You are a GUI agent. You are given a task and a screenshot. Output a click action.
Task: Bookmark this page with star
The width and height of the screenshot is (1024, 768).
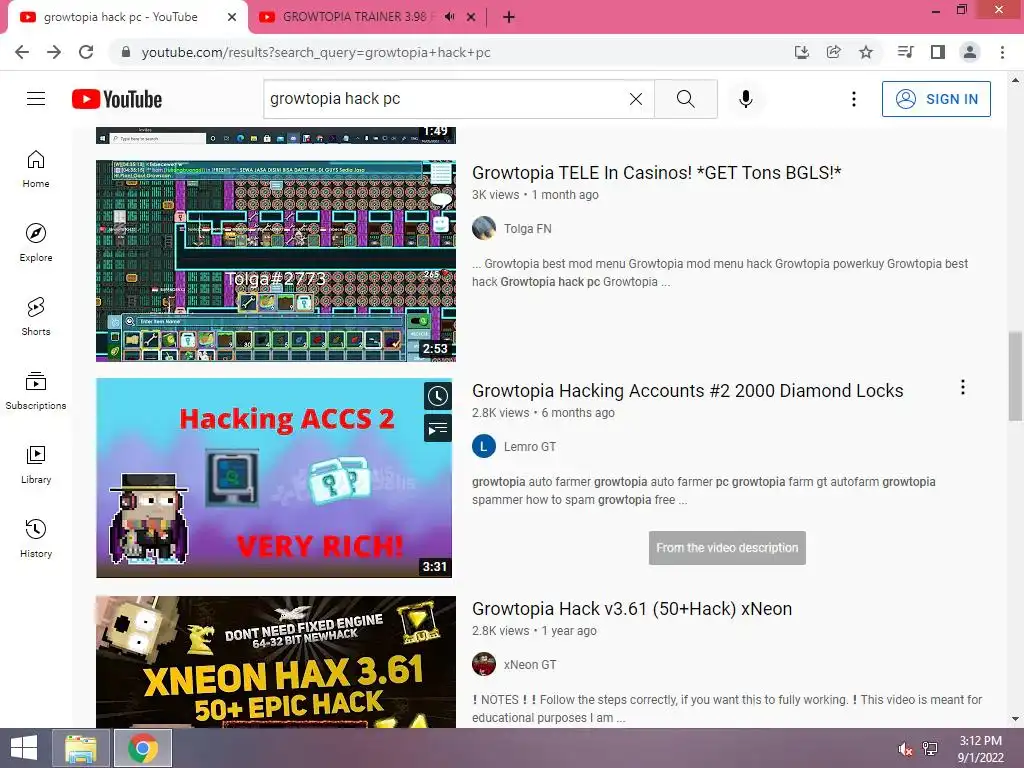(866, 52)
